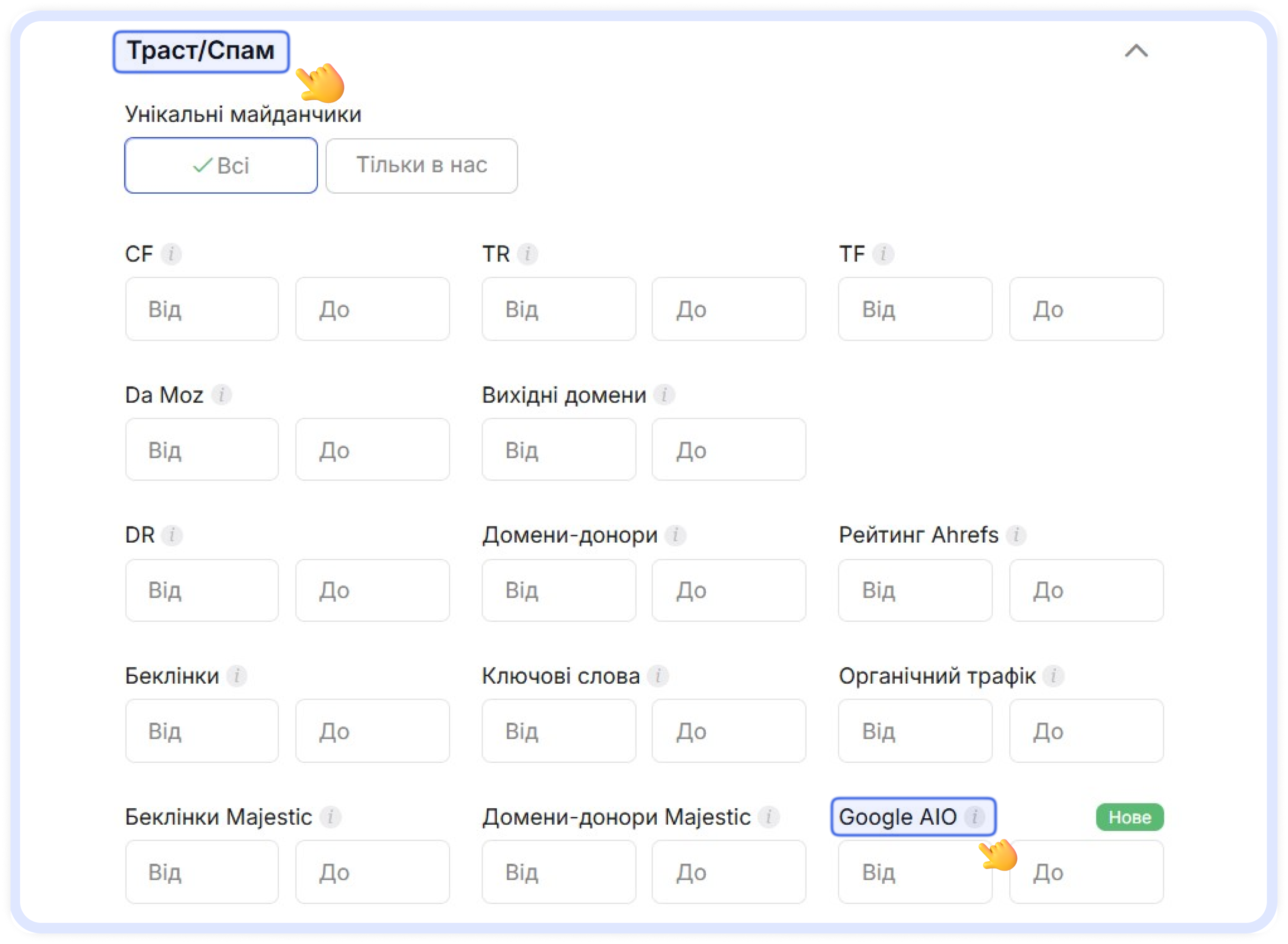
Task: Focus Беклінки Majestic Від input field
Action: click(x=202, y=872)
